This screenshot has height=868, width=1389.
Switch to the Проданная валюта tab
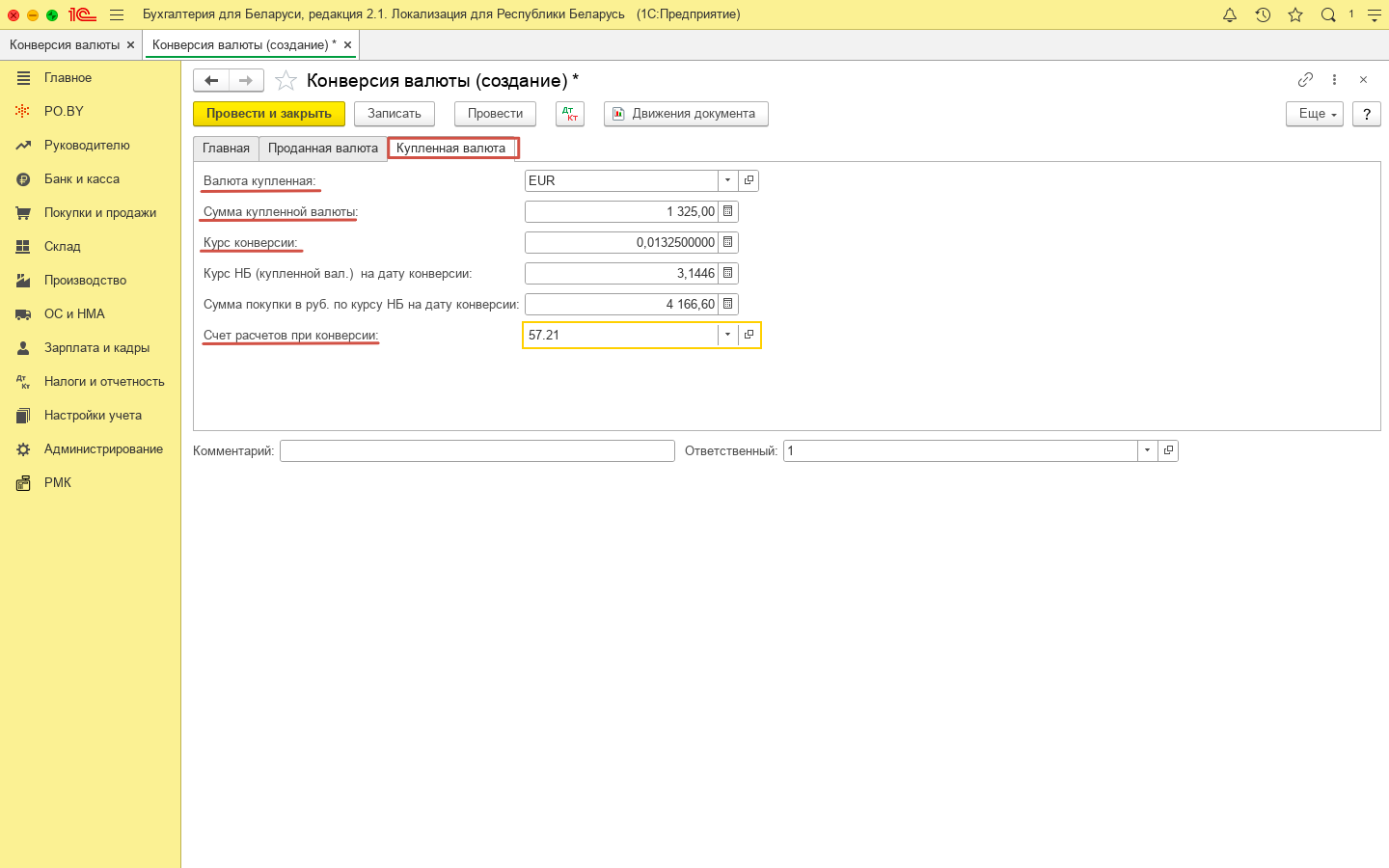(322, 149)
